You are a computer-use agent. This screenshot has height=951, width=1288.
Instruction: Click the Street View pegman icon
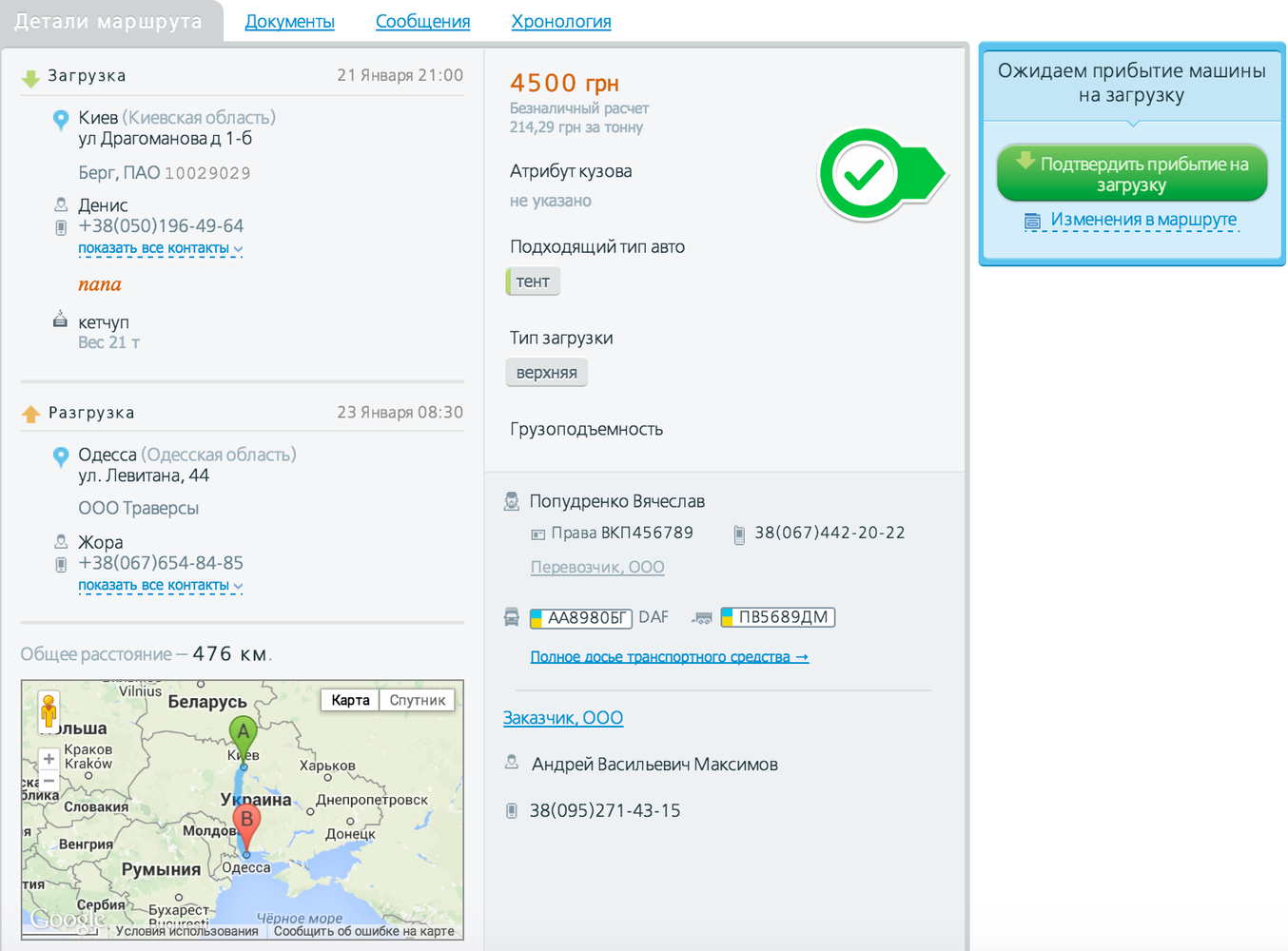49,710
